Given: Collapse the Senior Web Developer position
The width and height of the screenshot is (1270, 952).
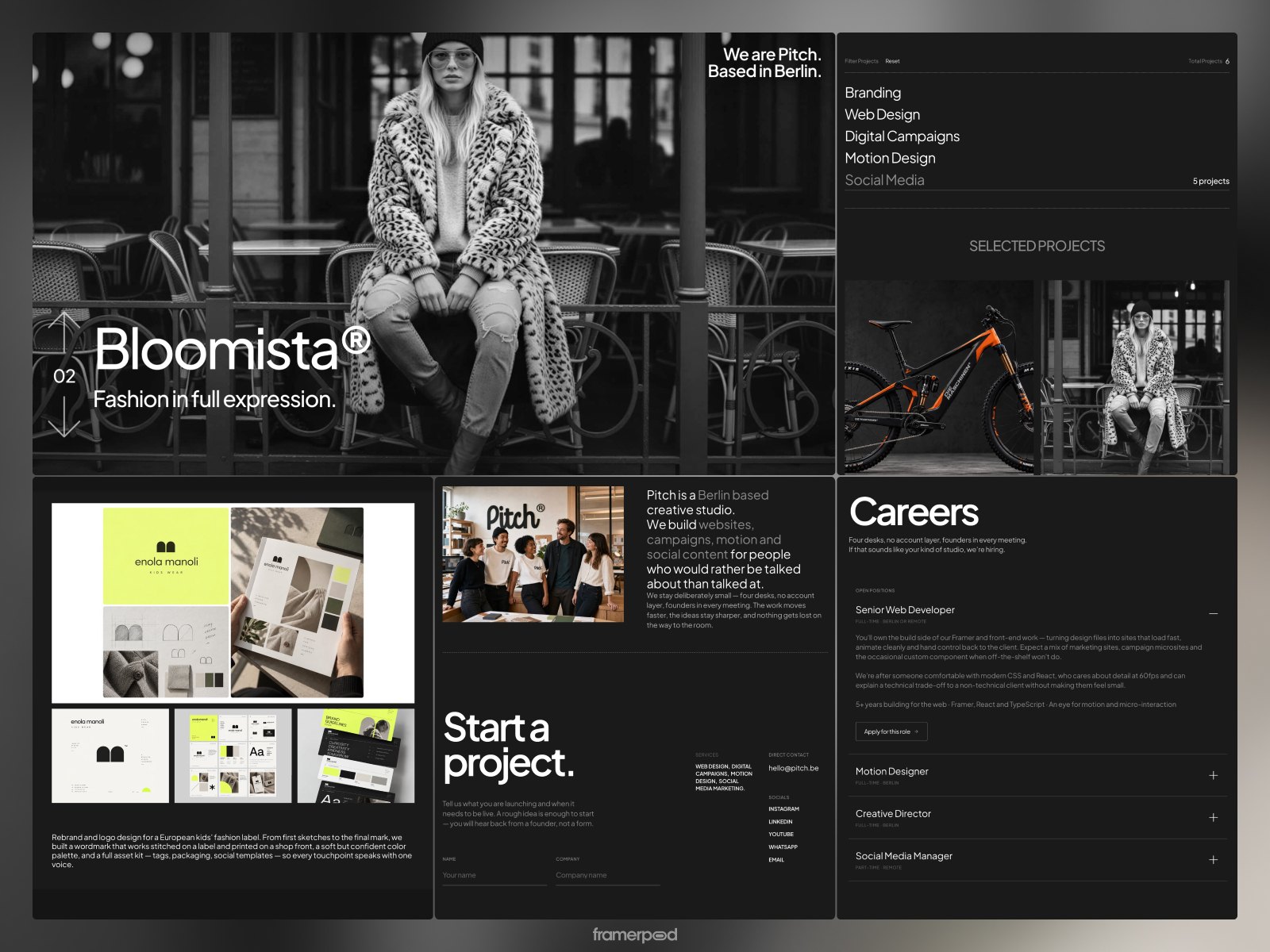Looking at the screenshot, I should pos(1213,614).
